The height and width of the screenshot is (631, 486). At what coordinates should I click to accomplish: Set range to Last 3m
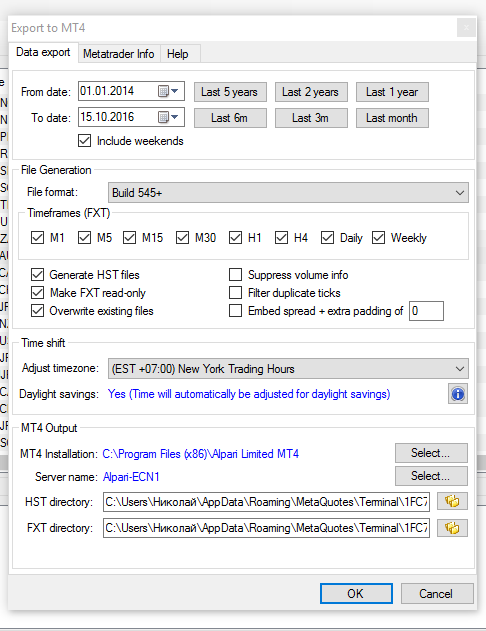pos(311,118)
